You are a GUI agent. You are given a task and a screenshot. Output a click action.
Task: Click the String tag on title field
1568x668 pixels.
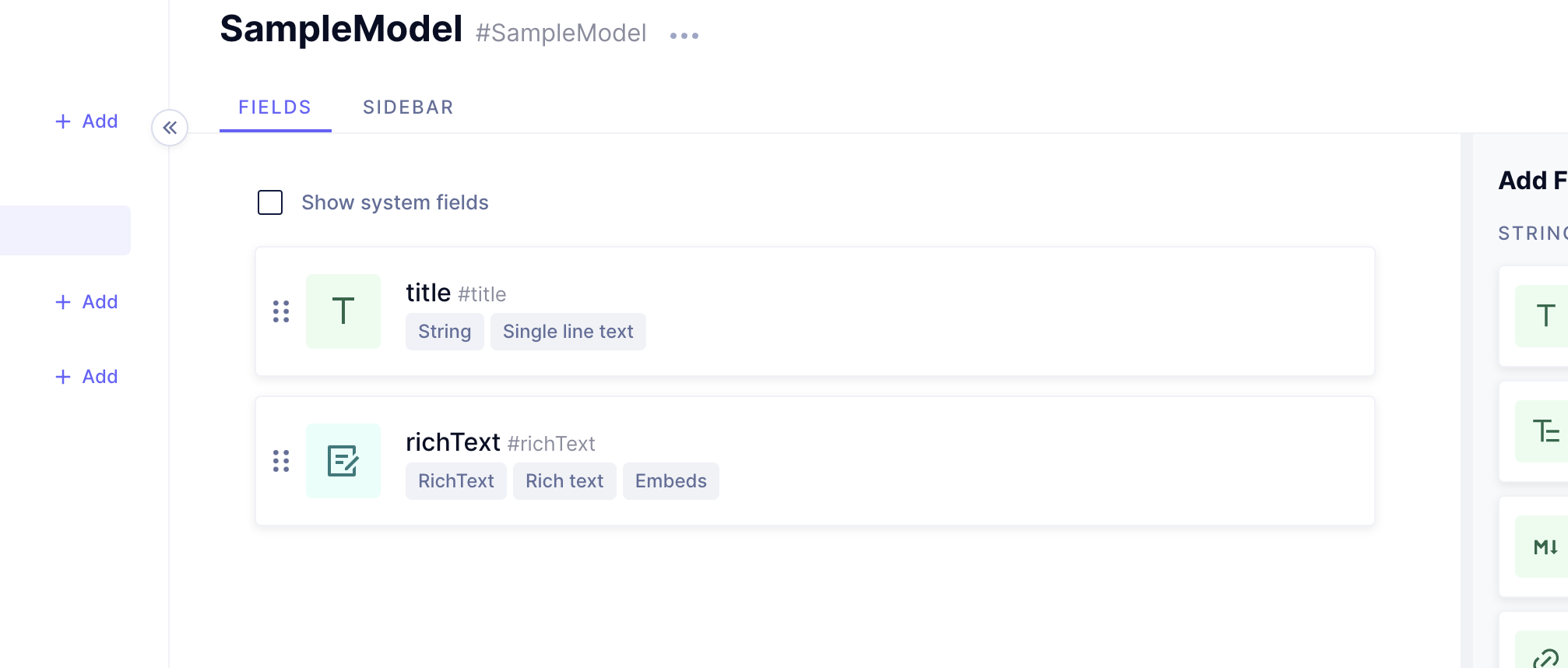tap(445, 331)
